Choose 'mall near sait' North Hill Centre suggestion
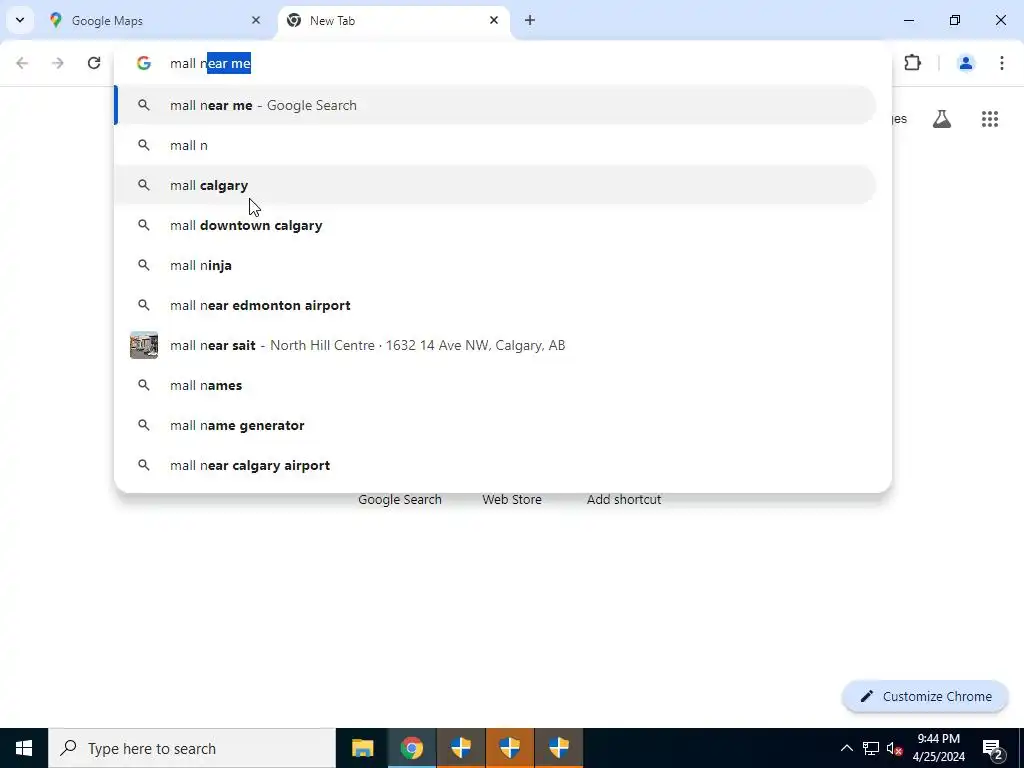The height and width of the screenshot is (768, 1024). pyautogui.click(x=496, y=345)
